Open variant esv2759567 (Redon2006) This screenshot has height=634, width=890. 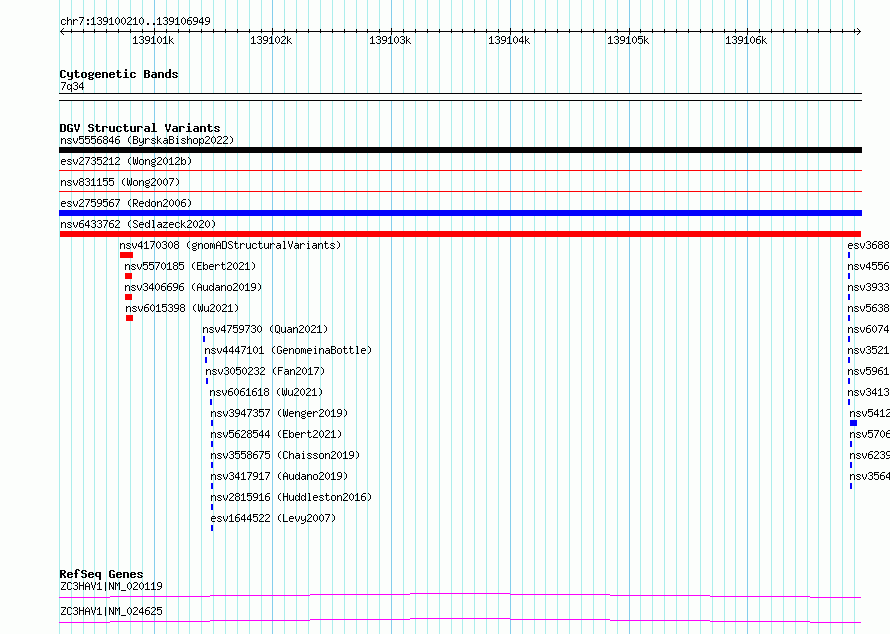click(126, 203)
